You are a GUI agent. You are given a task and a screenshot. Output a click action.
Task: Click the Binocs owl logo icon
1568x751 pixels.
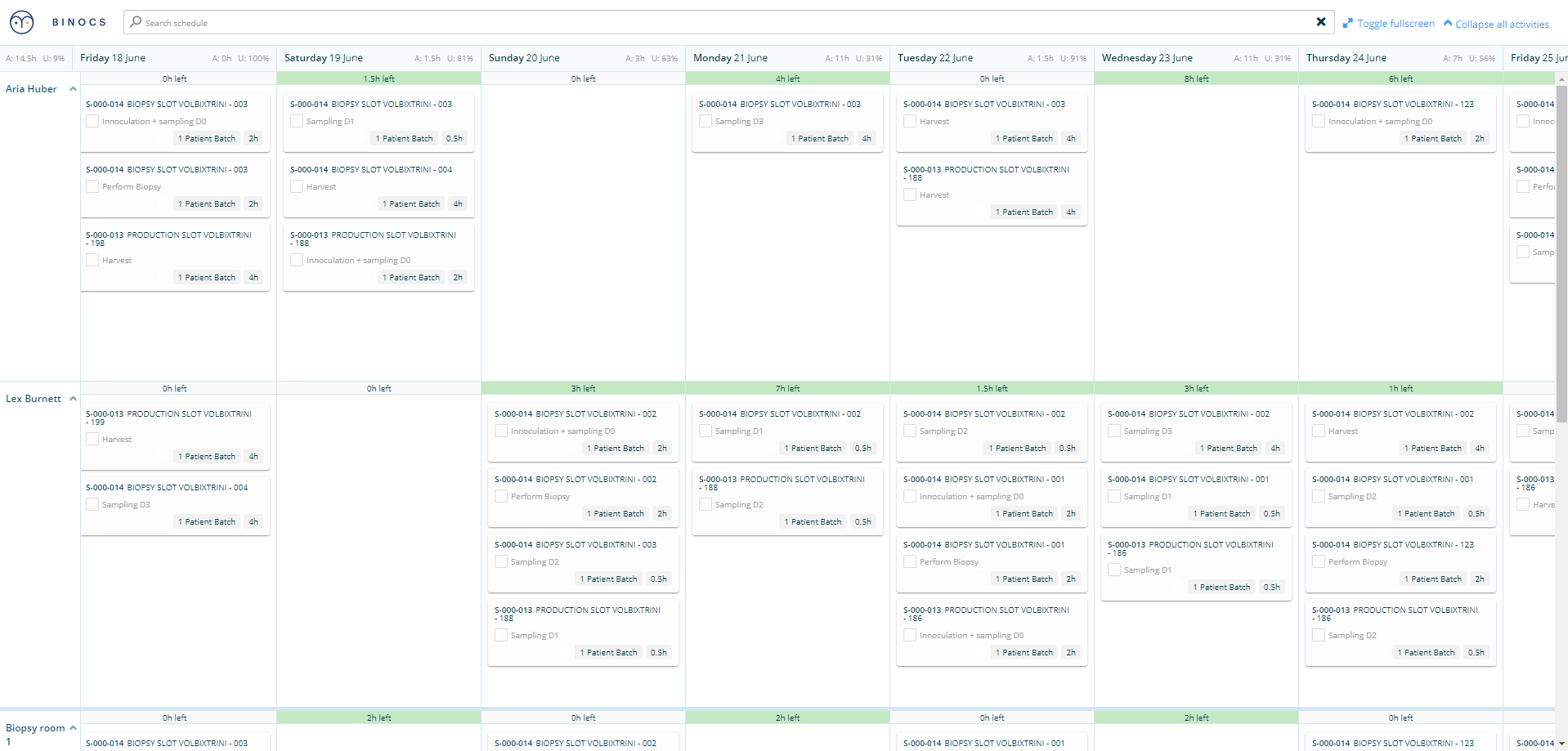22,22
